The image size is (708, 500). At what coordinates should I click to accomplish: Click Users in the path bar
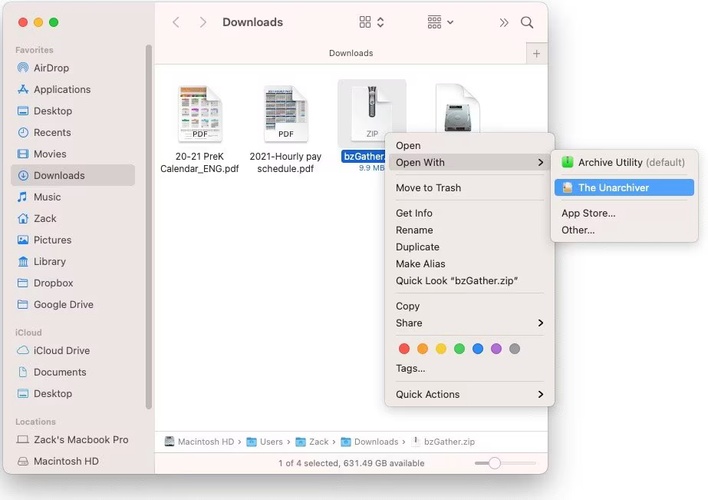(265, 442)
